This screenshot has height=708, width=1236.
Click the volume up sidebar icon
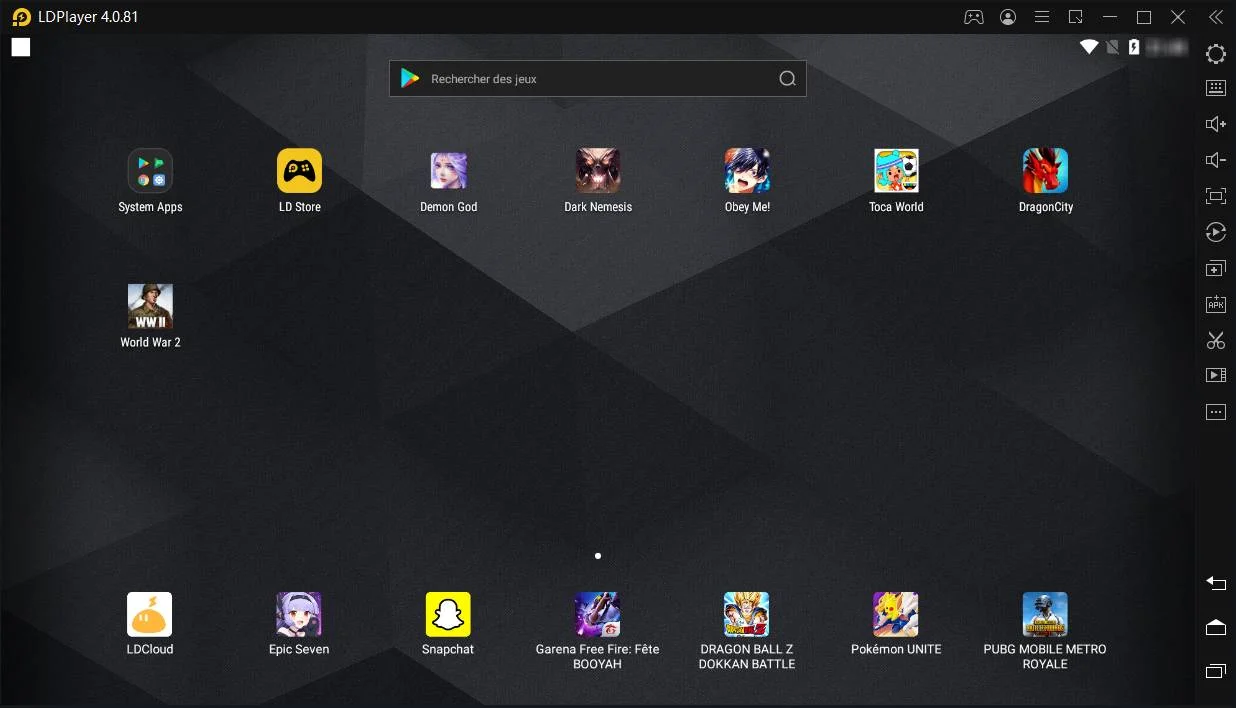click(x=1216, y=124)
